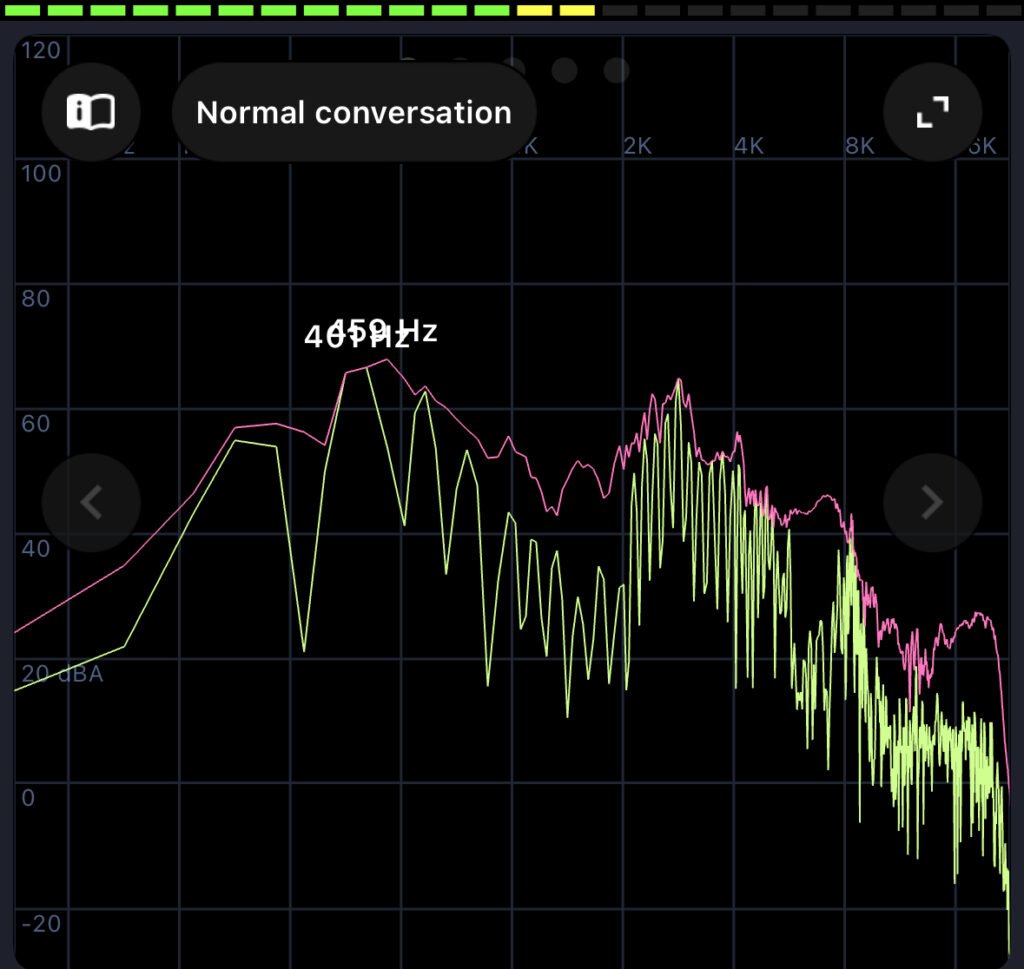Image resolution: width=1024 pixels, height=969 pixels.
Task: Tap the 4K frequency axis label
Action: pyautogui.click(x=748, y=146)
